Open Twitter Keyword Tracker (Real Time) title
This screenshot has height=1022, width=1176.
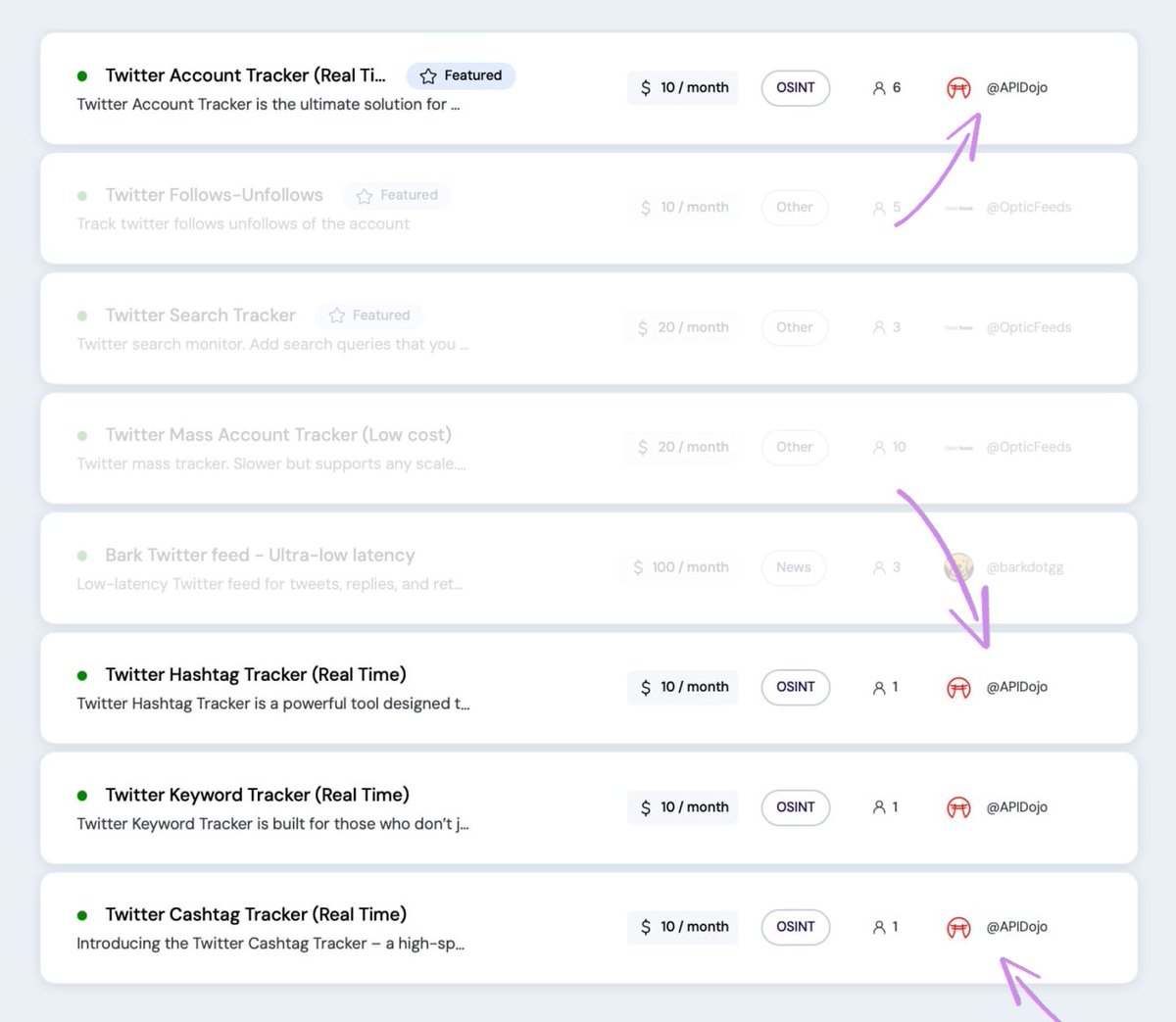[x=257, y=795]
